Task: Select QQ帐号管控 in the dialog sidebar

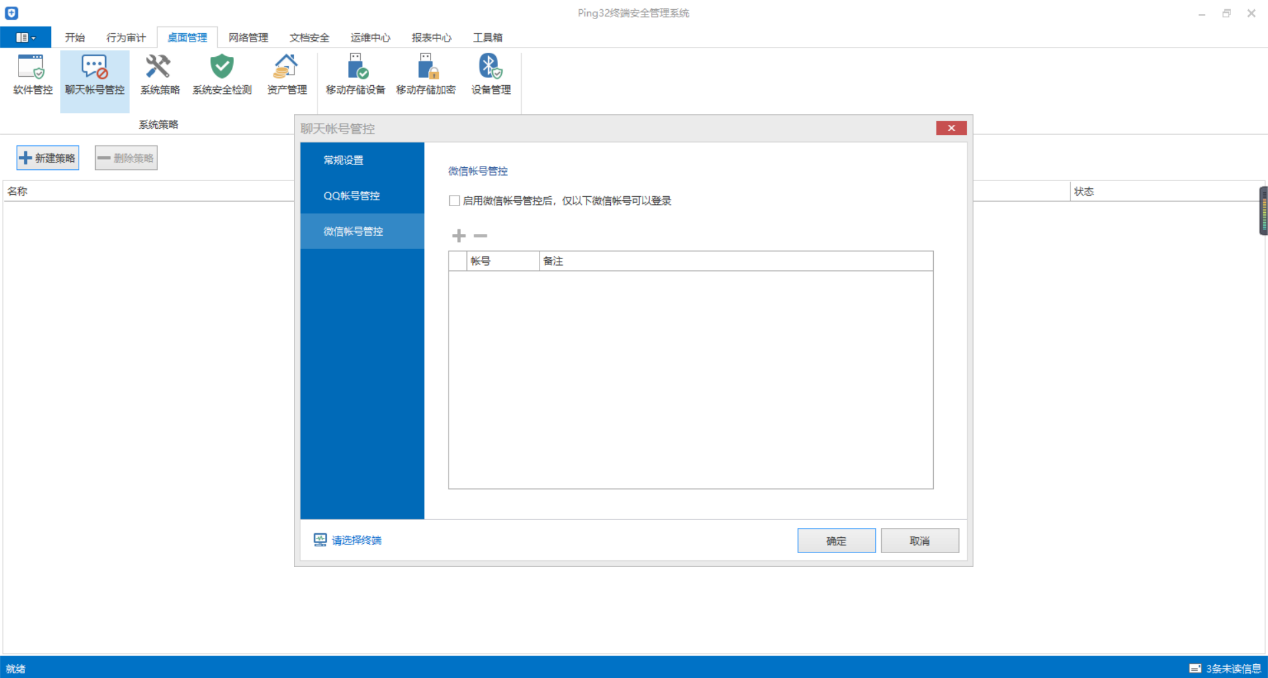Action: point(362,196)
